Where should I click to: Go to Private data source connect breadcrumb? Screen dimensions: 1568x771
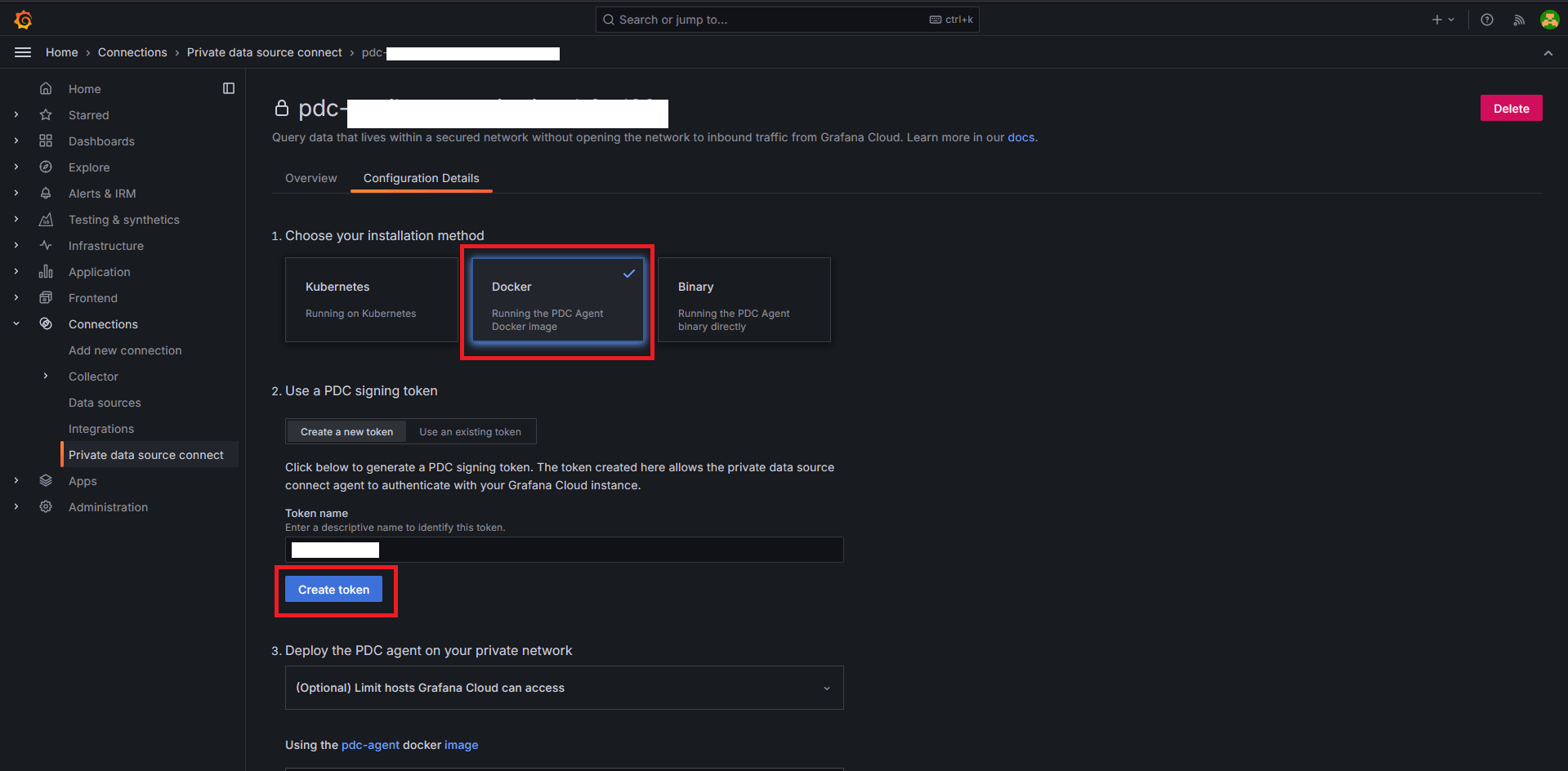(265, 52)
